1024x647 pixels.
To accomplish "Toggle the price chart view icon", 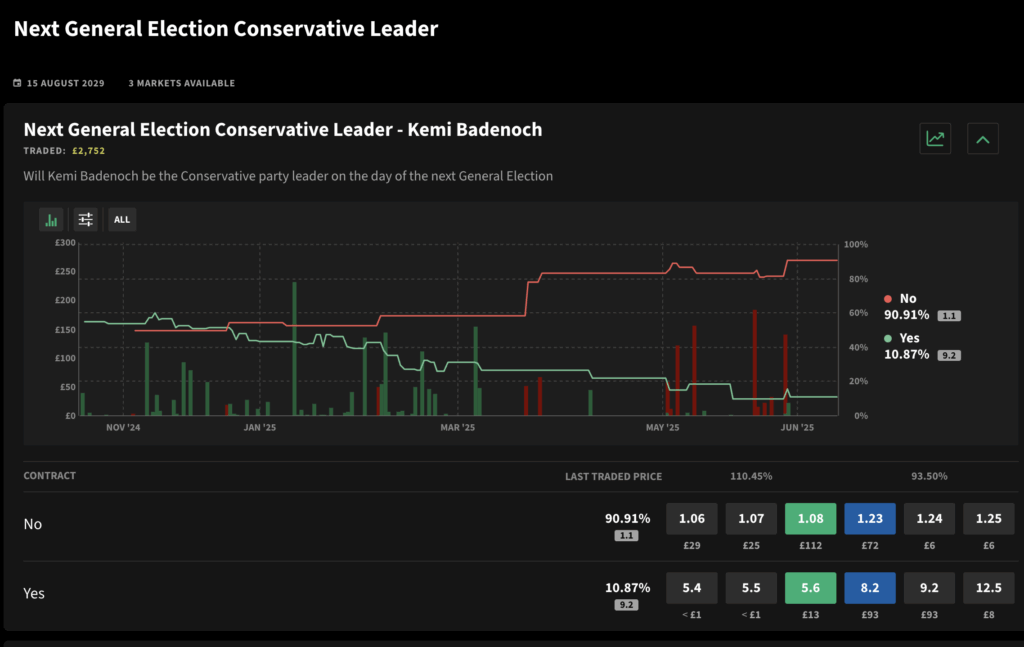I will (935, 138).
